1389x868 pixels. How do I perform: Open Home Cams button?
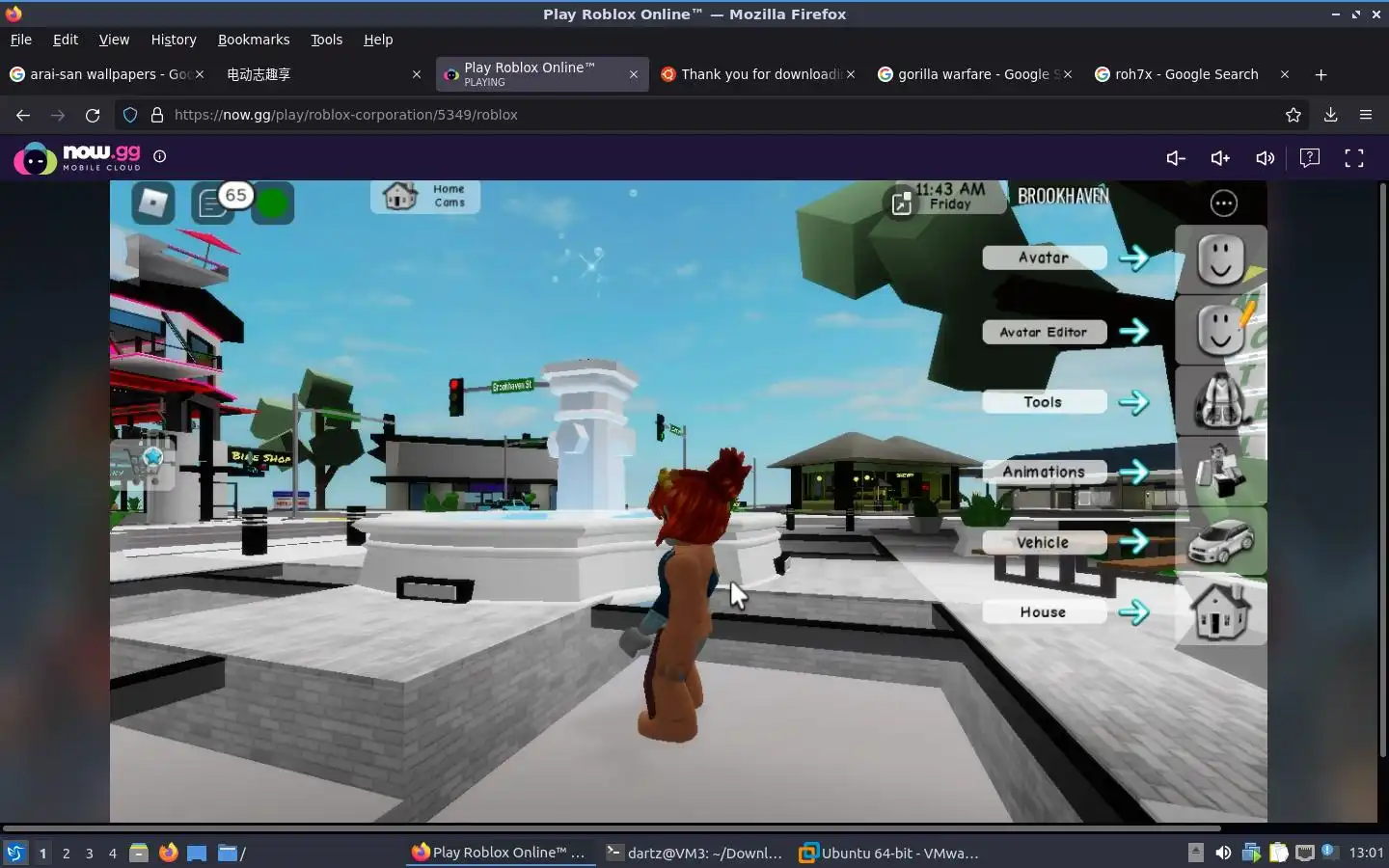(425, 197)
